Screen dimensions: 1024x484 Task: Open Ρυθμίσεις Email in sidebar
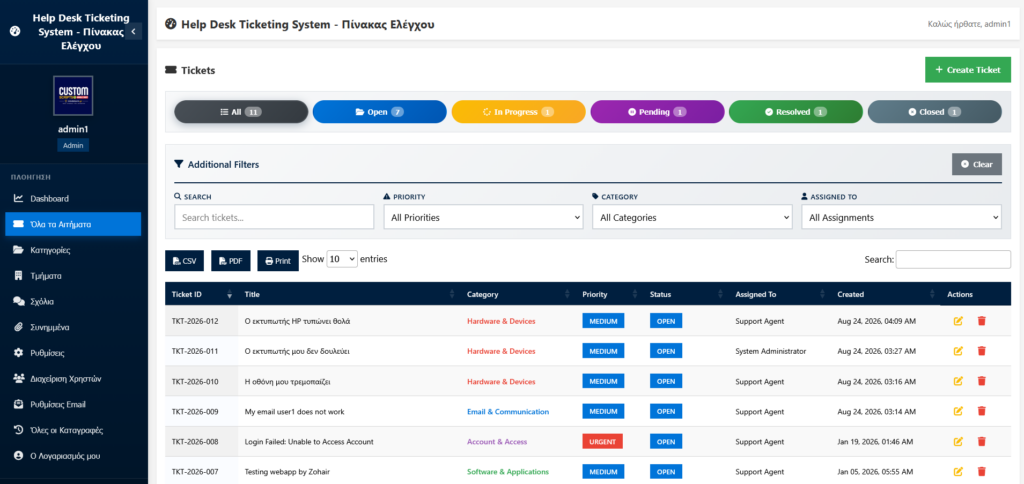(73, 404)
